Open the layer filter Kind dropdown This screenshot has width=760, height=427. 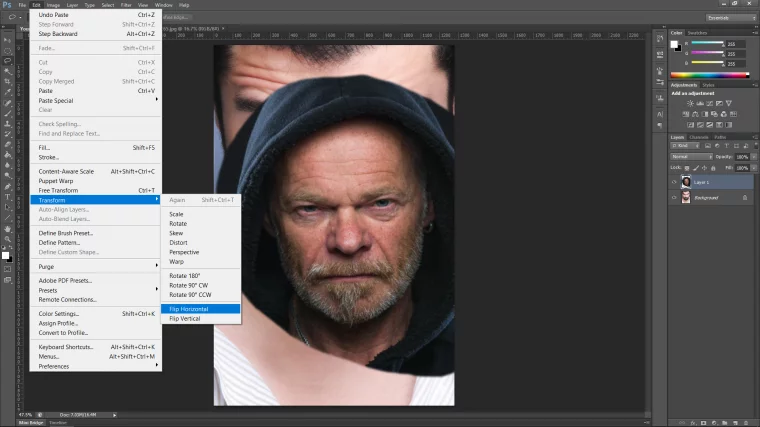[685, 145]
